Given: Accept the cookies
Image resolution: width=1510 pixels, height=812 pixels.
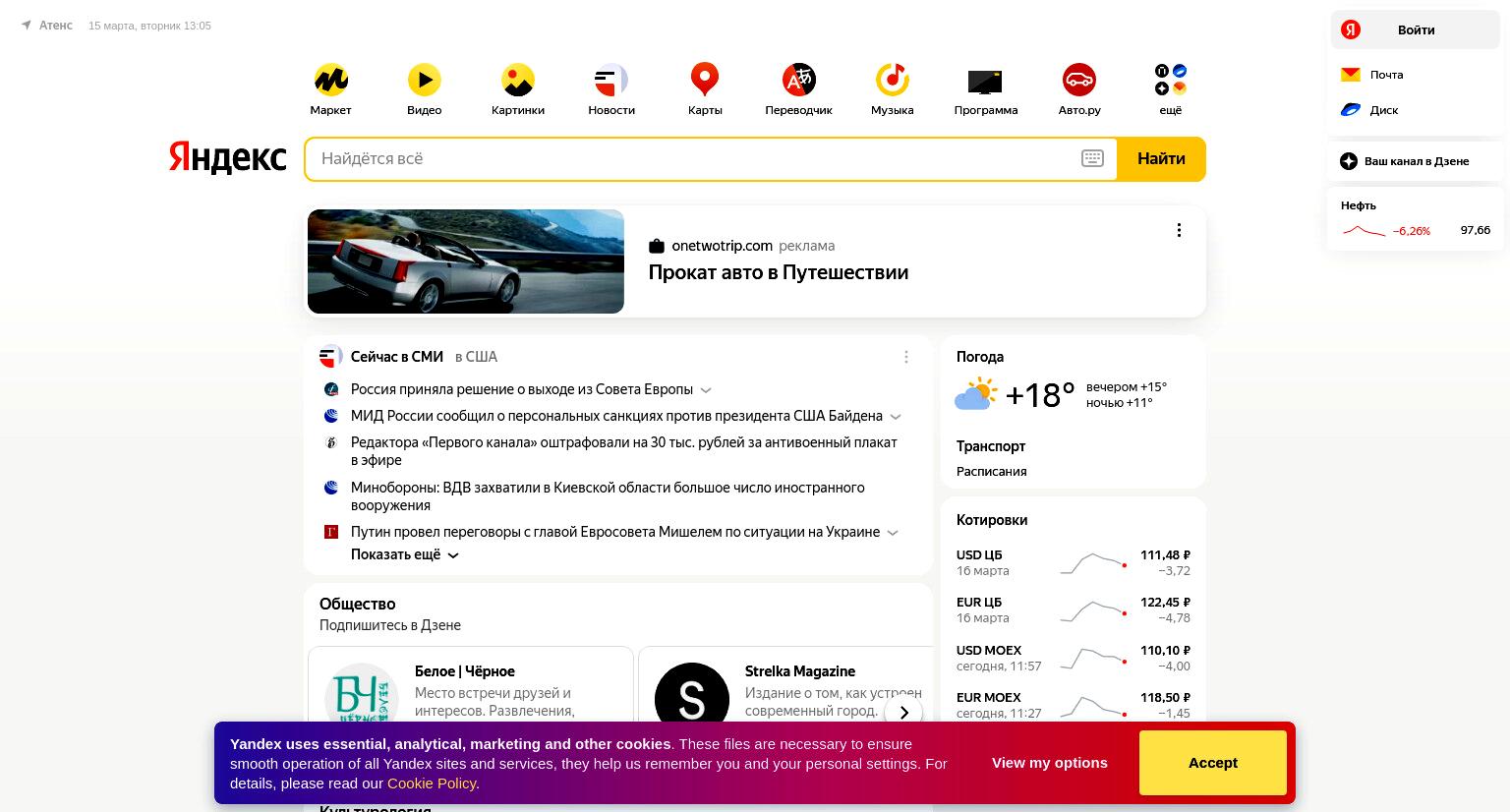Looking at the screenshot, I should click(1213, 763).
